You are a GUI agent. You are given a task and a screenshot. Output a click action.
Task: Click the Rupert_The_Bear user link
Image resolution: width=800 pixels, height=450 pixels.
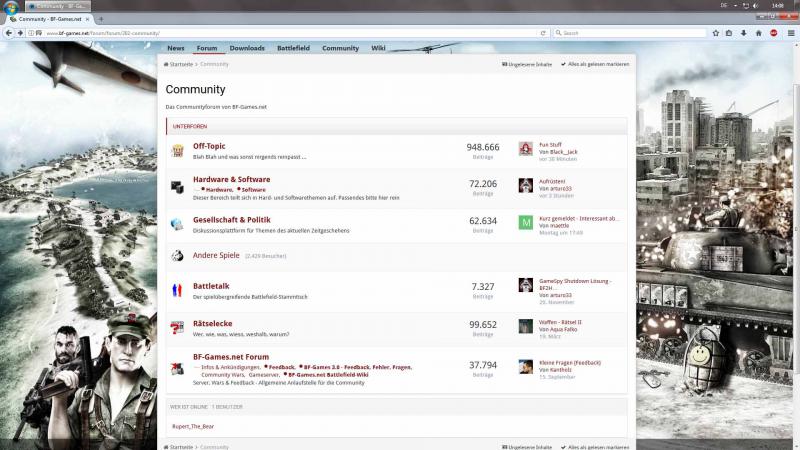[x=193, y=427]
